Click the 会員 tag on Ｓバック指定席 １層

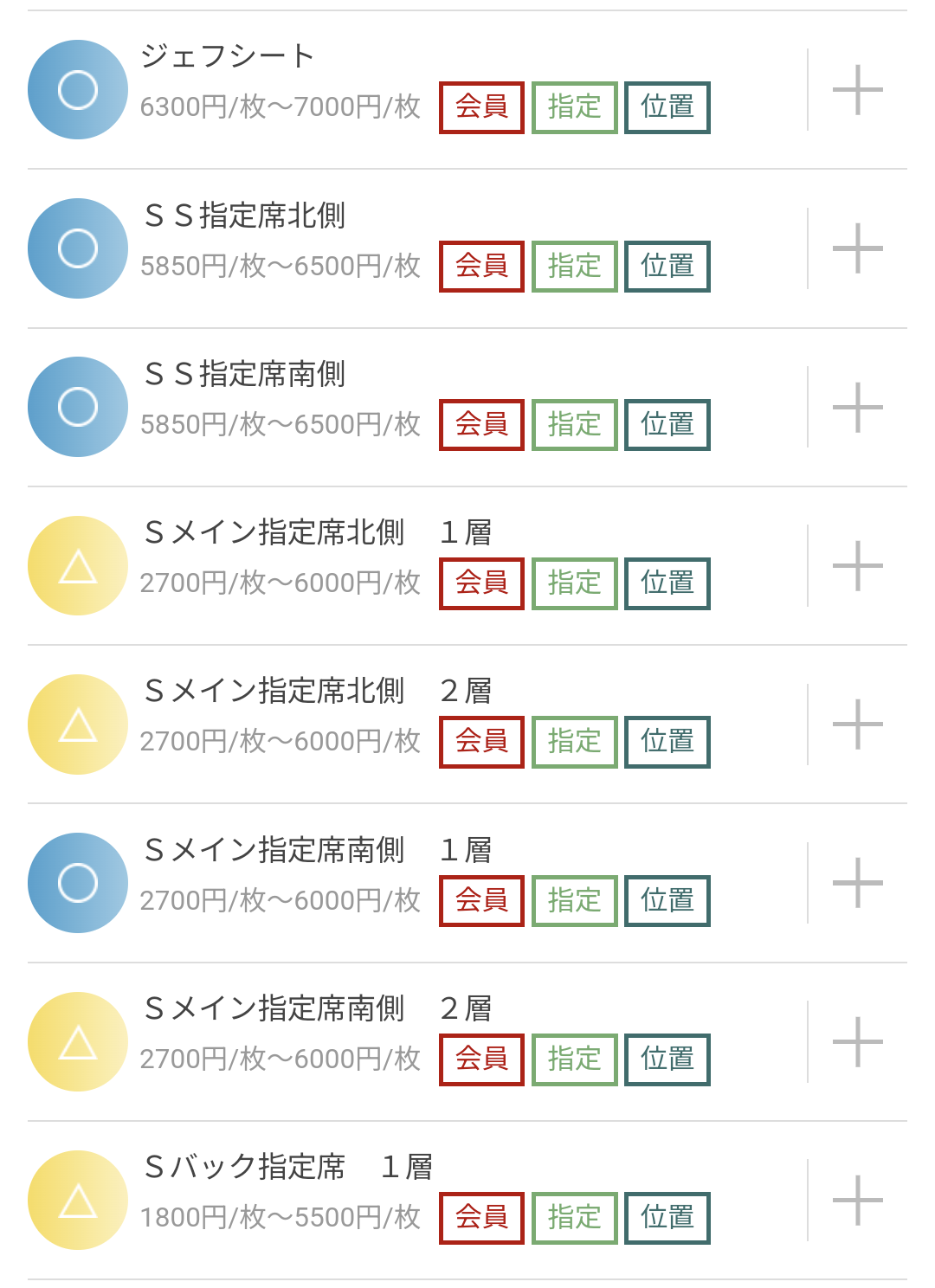(481, 1218)
